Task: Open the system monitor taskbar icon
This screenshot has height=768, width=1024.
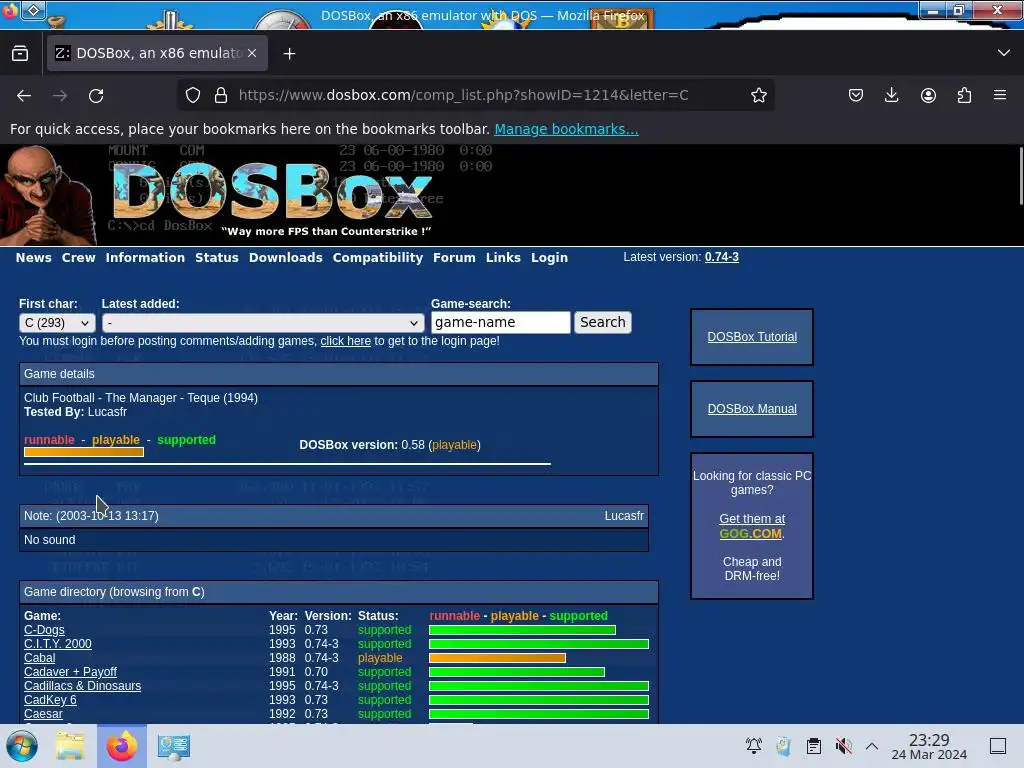Action: click(174, 746)
